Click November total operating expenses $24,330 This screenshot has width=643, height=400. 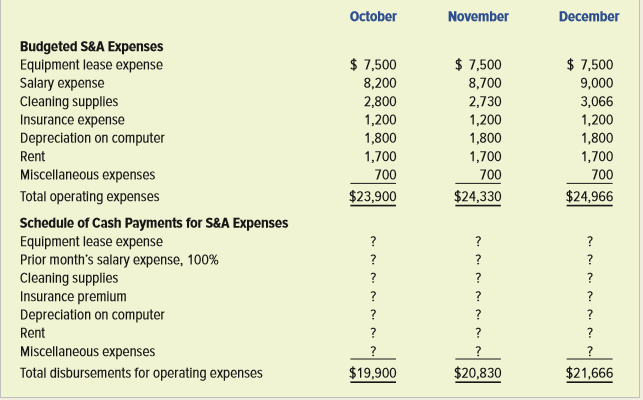click(478, 197)
